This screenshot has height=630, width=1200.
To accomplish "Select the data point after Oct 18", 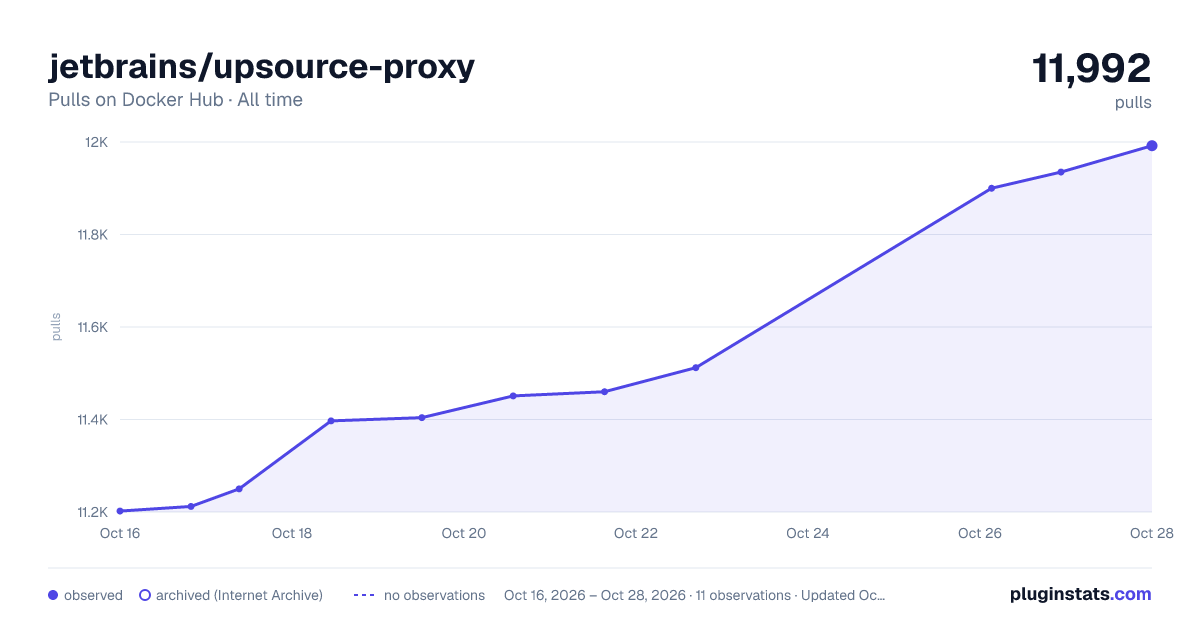I will coord(331,421).
